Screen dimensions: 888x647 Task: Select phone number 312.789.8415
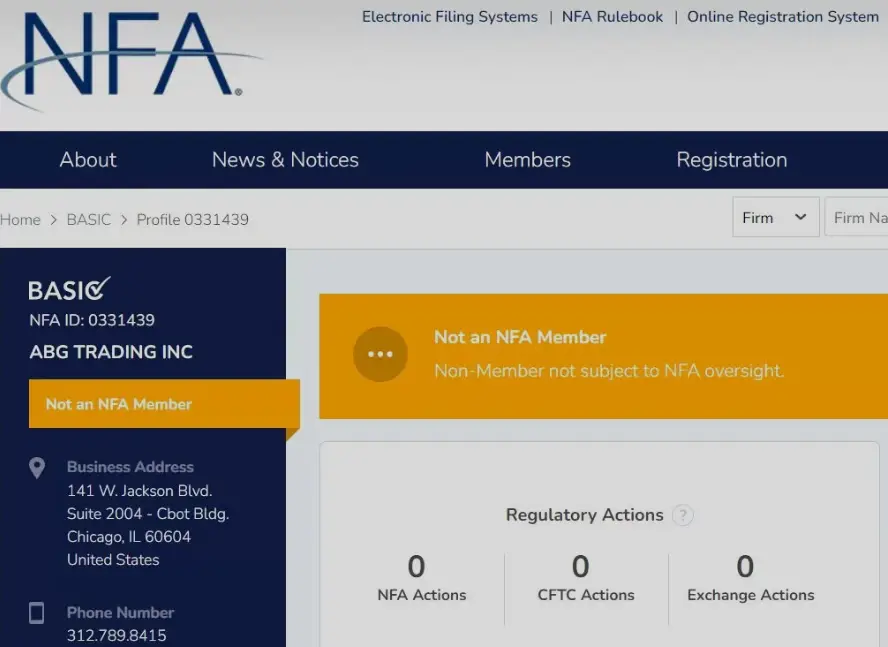[x=117, y=636]
